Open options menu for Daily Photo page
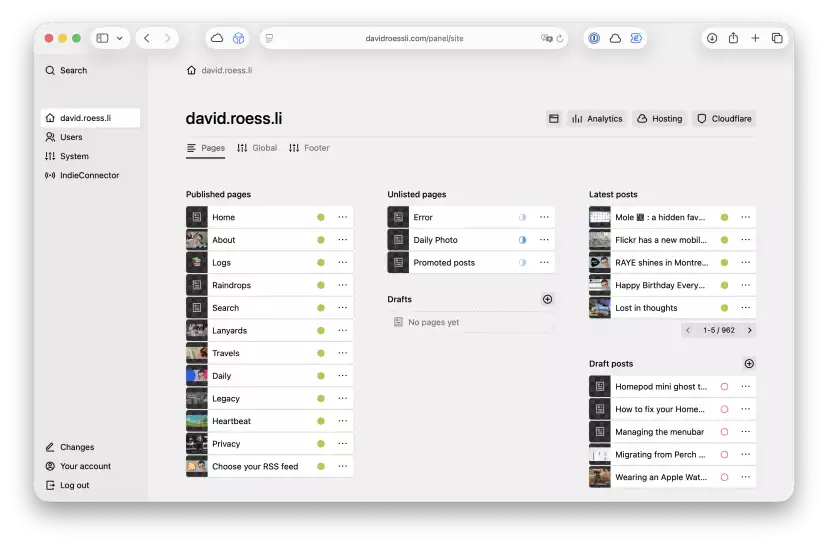This screenshot has width=828, height=546. point(544,240)
